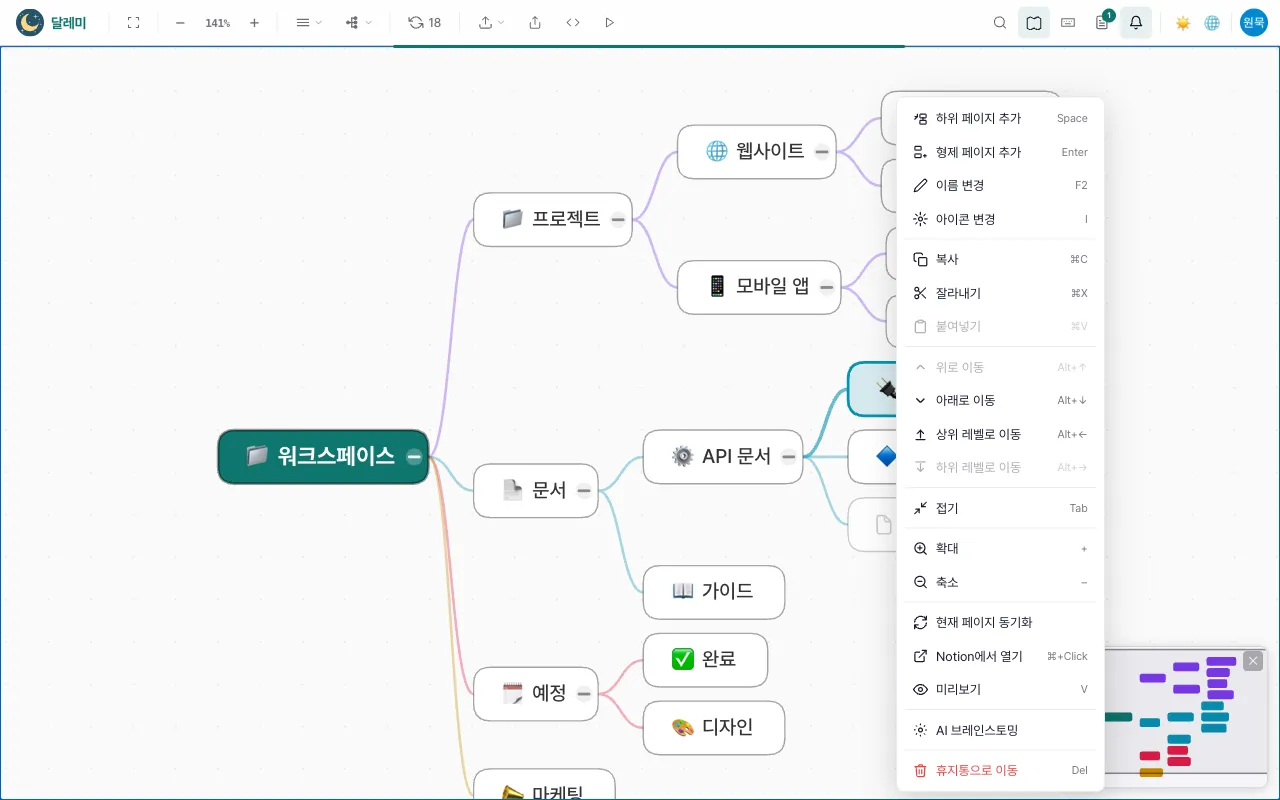1280x800 pixels.
Task: Click 잘라내기 in the context menu
Action: tap(1000, 293)
